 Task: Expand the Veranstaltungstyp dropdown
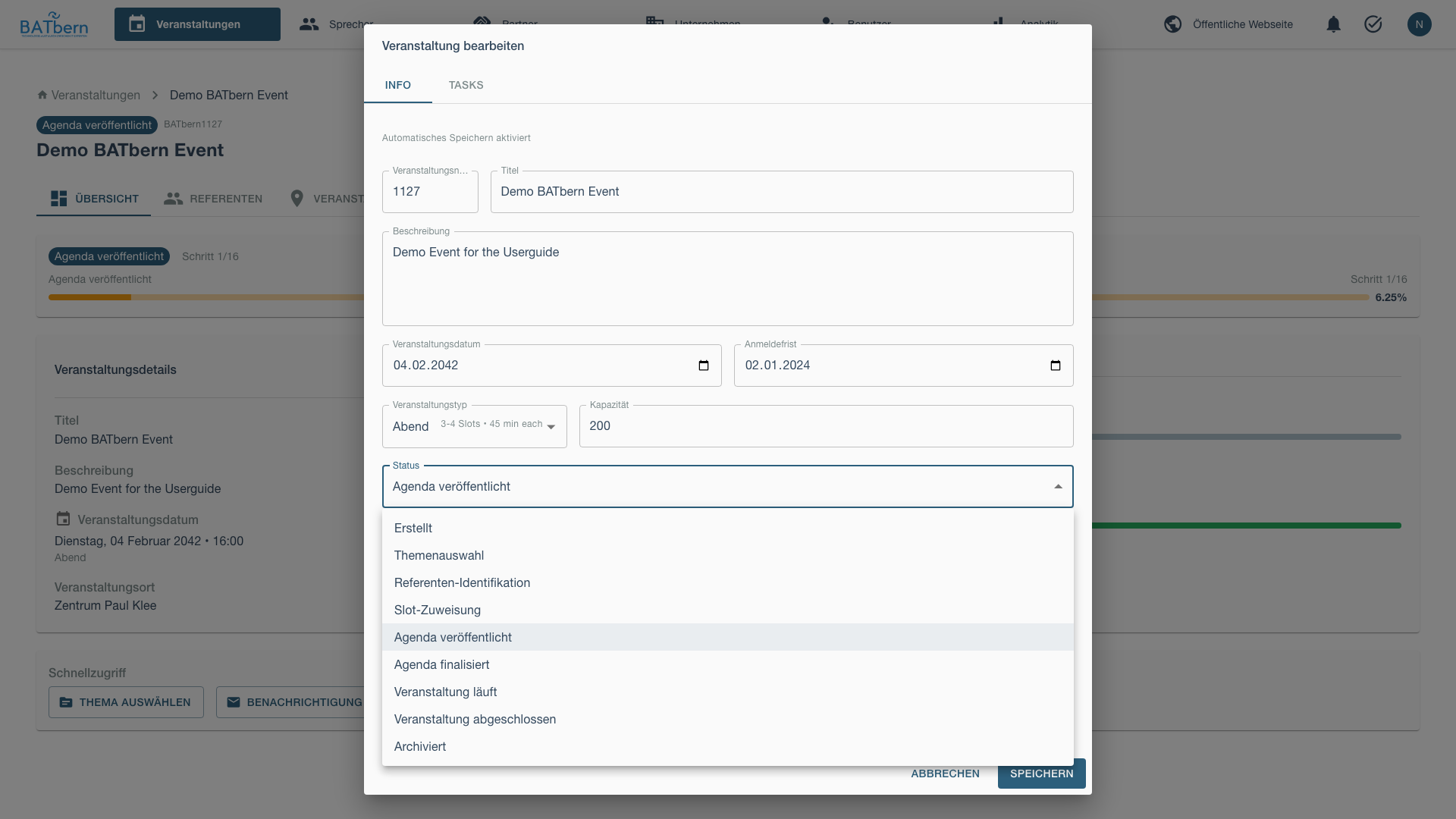[x=475, y=426]
